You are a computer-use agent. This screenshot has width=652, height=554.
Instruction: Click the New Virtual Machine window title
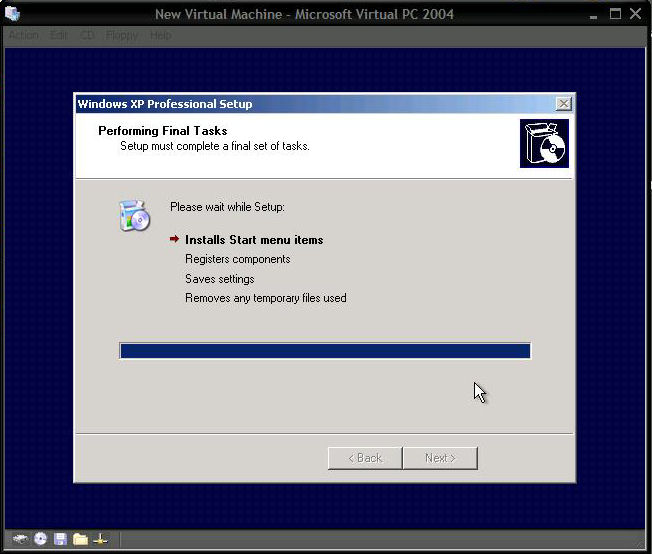[304, 15]
